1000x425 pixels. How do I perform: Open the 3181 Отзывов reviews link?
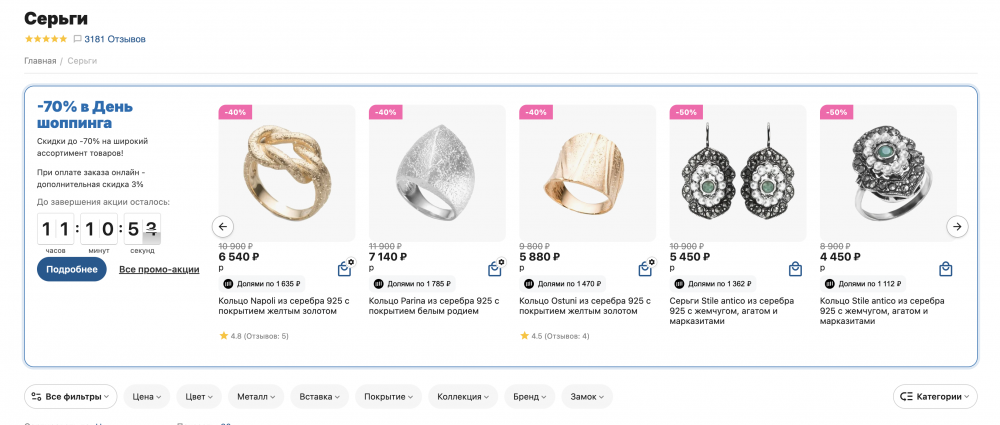pos(115,39)
